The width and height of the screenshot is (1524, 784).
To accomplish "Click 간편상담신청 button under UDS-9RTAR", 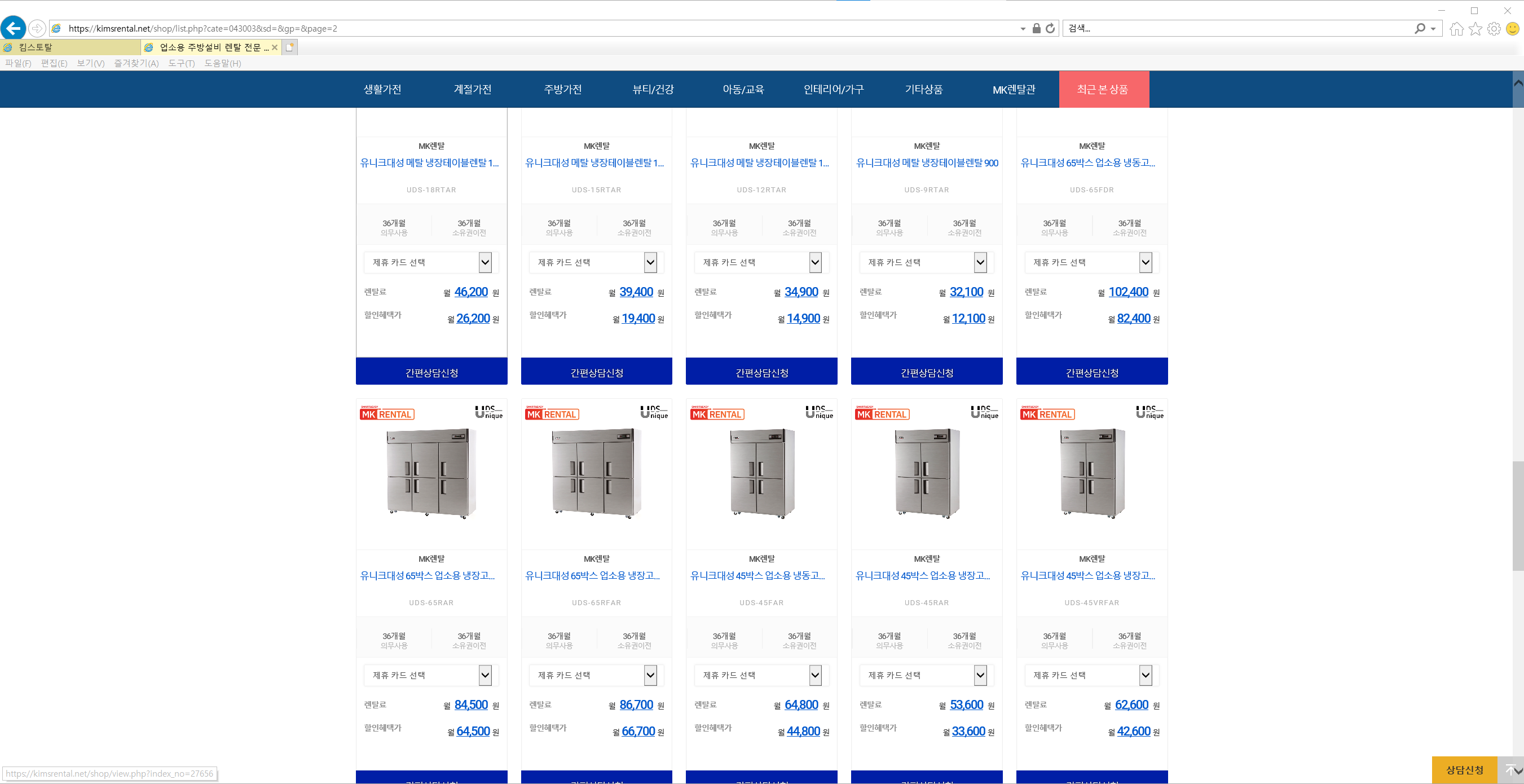I will point(927,372).
